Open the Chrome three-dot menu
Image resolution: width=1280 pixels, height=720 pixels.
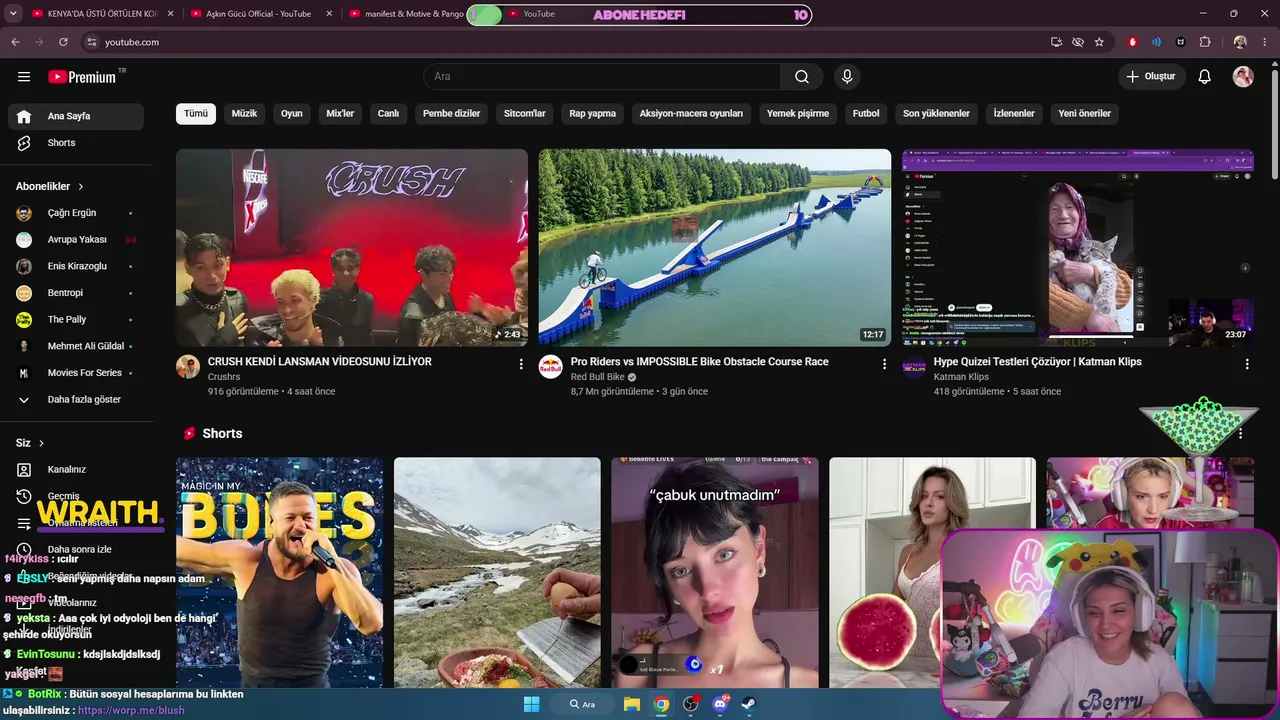coord(1265,42)
